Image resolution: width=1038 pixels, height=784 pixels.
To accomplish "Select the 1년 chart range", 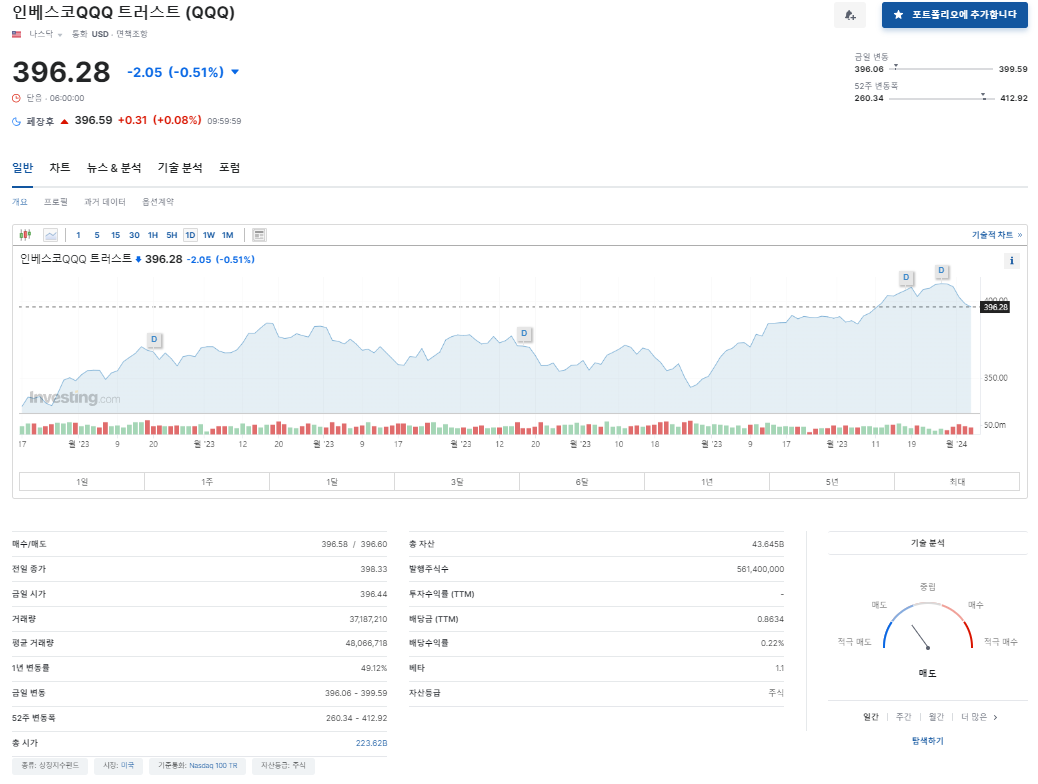I will click(707, 481).
